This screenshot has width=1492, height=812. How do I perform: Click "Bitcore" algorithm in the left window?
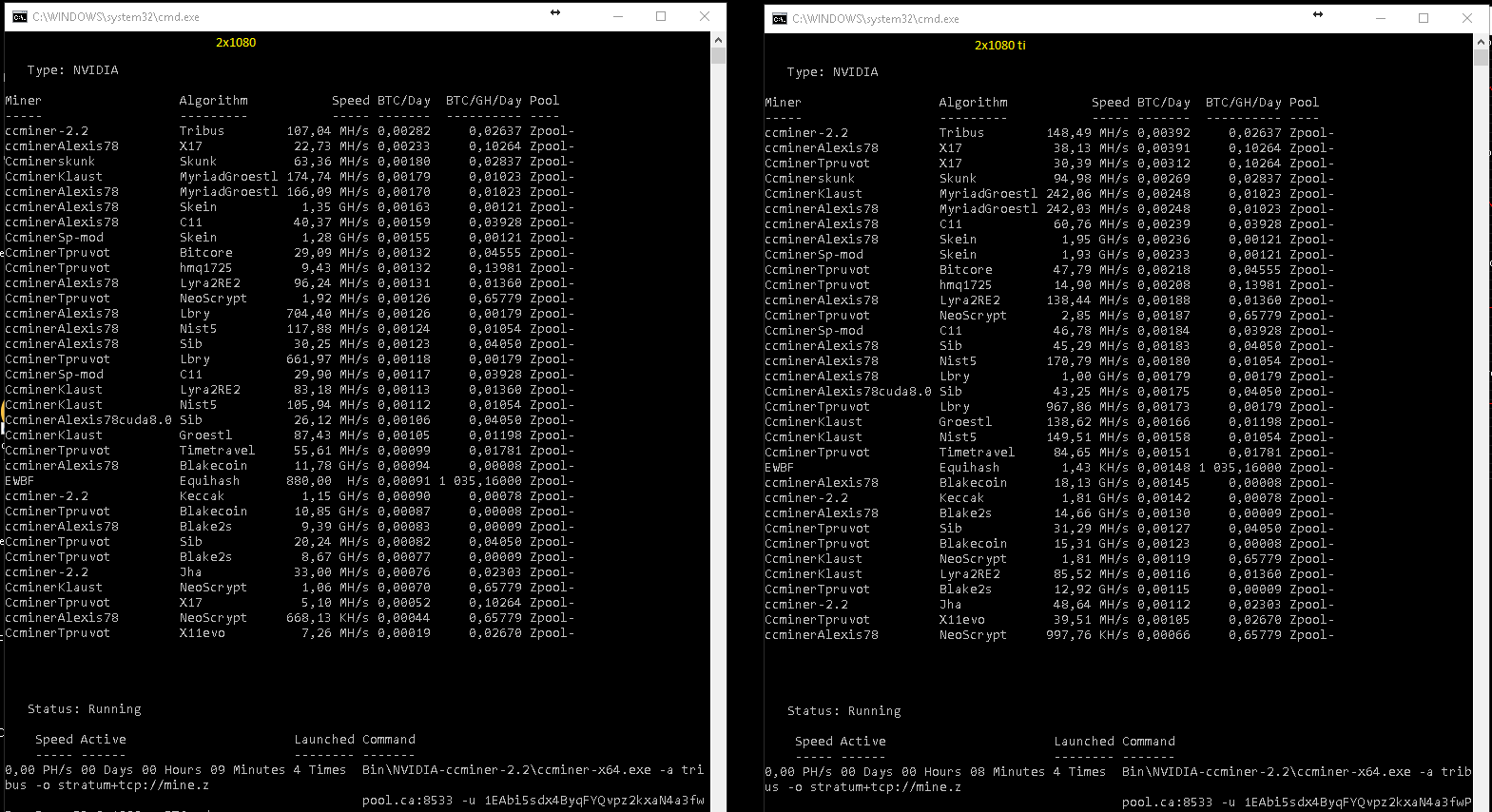pos(206,253)
